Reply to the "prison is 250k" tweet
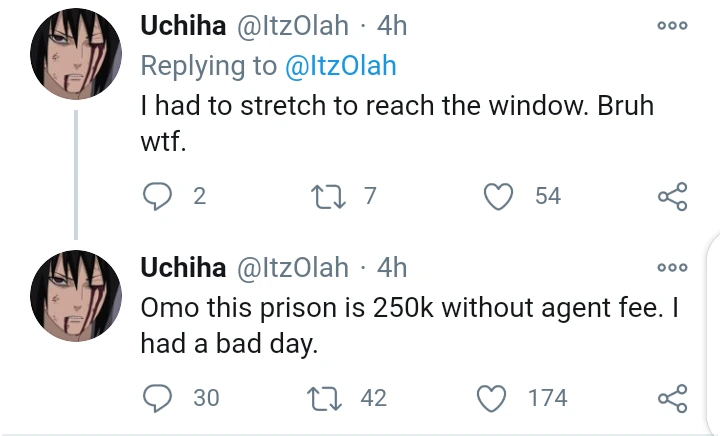This screenshot has width=720, height=436. (157, 398)
